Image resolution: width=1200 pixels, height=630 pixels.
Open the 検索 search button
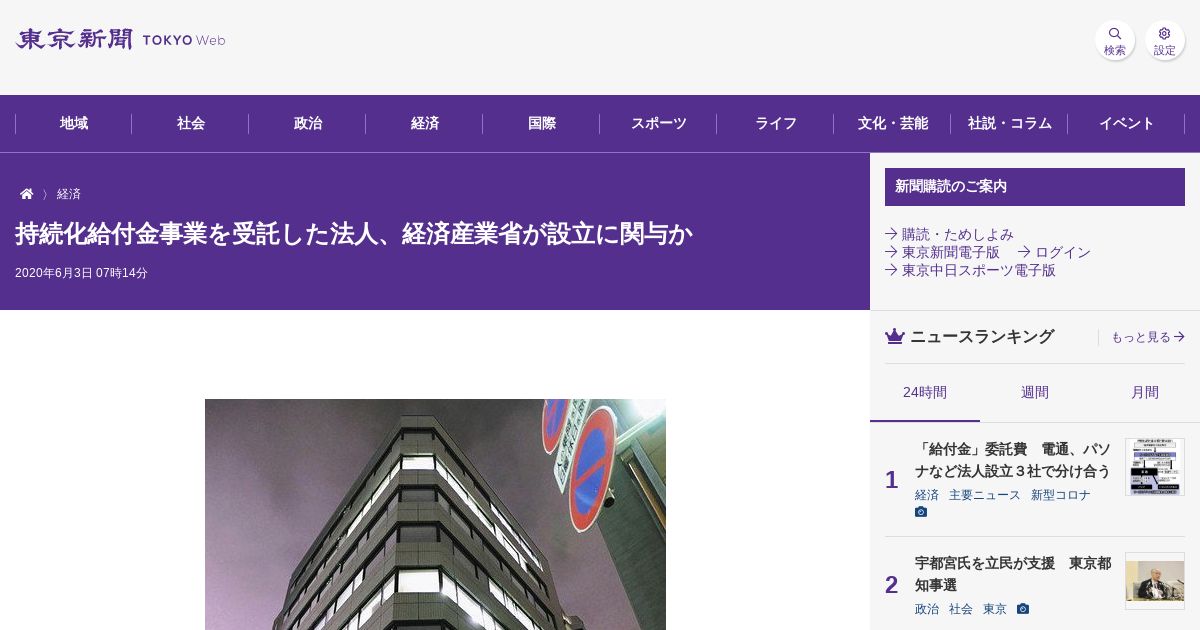click(x=1115, y=41)
